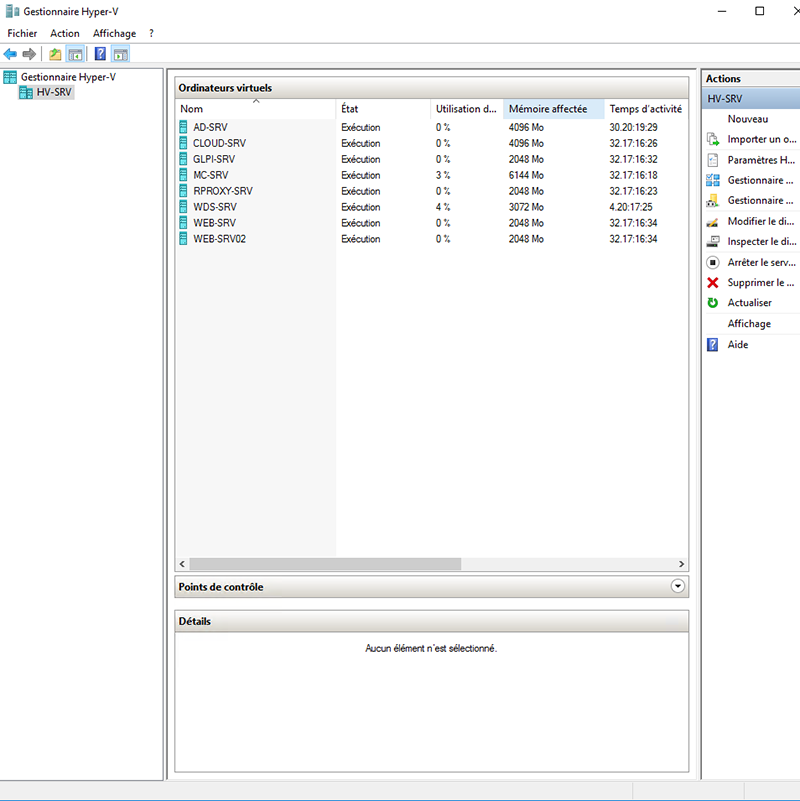
Task: Click the AD-SRV virtual machine icon
Action: [x=183, y=127]
